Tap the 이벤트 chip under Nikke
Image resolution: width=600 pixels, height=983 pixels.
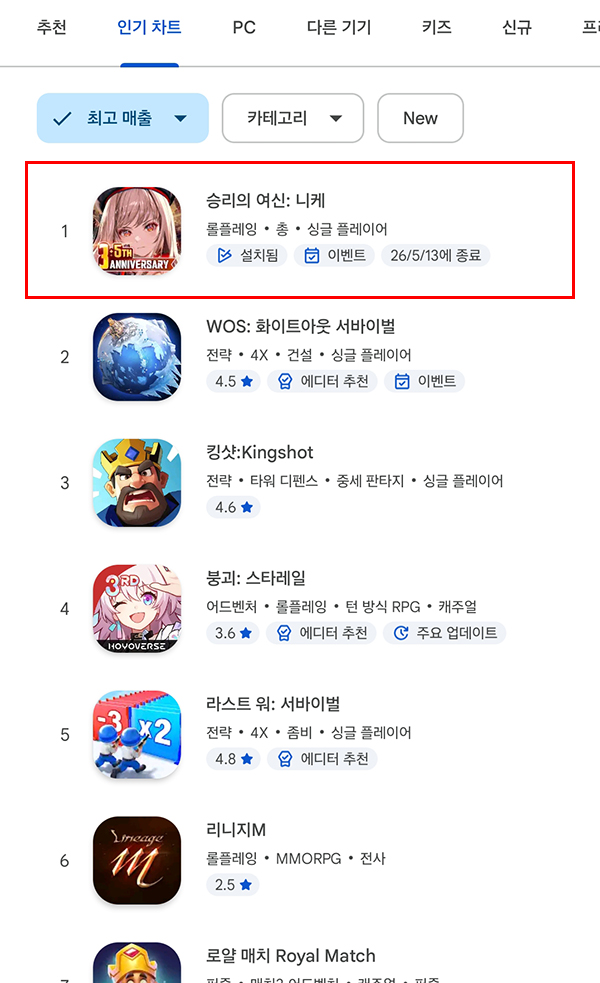pyautogui.click(x=334, y=255)
